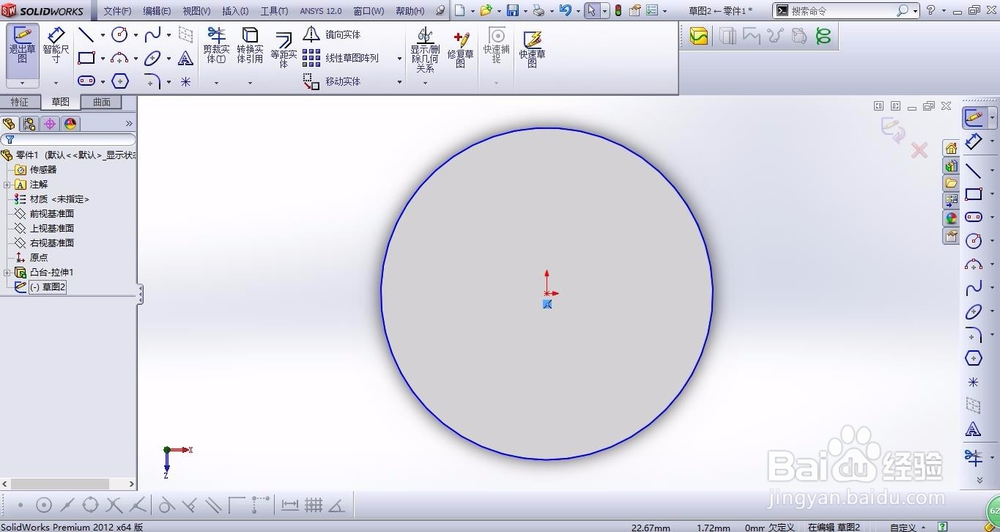The image size is (1000, 532).
Task: Select the Sketch Fillet tool in ribbon
Action: tap(152, 81)
